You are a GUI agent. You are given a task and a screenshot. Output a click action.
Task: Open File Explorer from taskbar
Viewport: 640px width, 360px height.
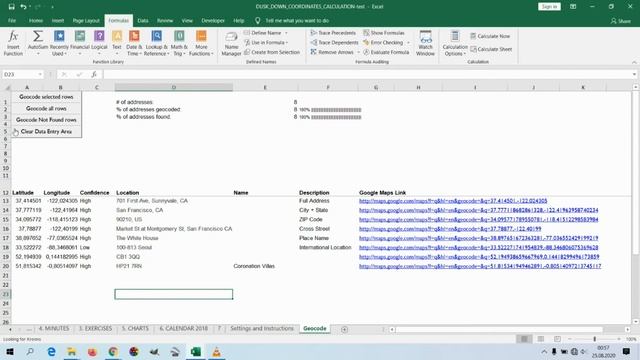coord(72,351)
